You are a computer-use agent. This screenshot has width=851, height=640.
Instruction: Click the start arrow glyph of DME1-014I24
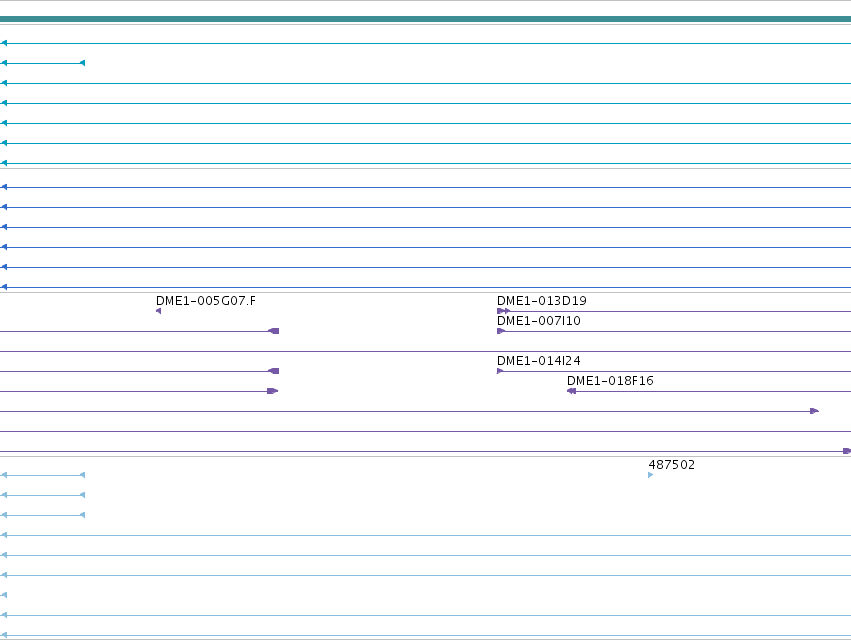click(500, 371)
